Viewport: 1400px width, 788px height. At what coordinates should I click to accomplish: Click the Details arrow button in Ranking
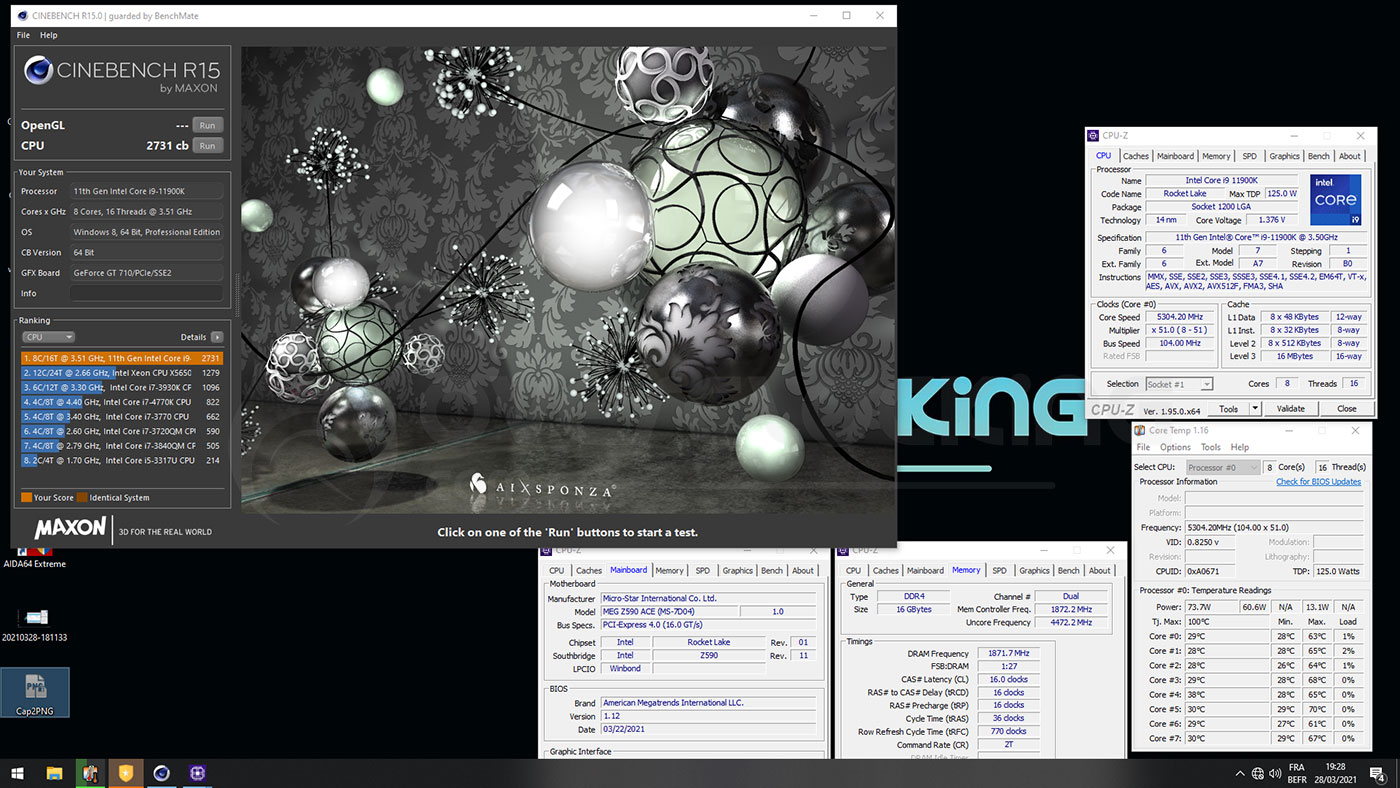[x=216, y=337]
